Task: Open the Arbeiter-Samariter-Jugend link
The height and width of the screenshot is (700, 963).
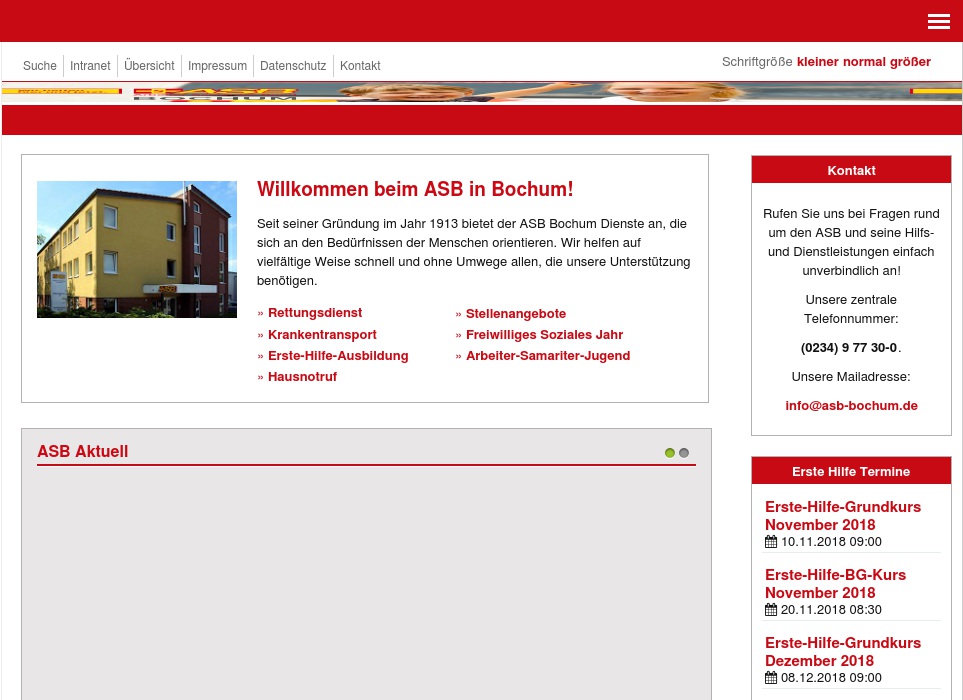Action: (x=548, y=356)
